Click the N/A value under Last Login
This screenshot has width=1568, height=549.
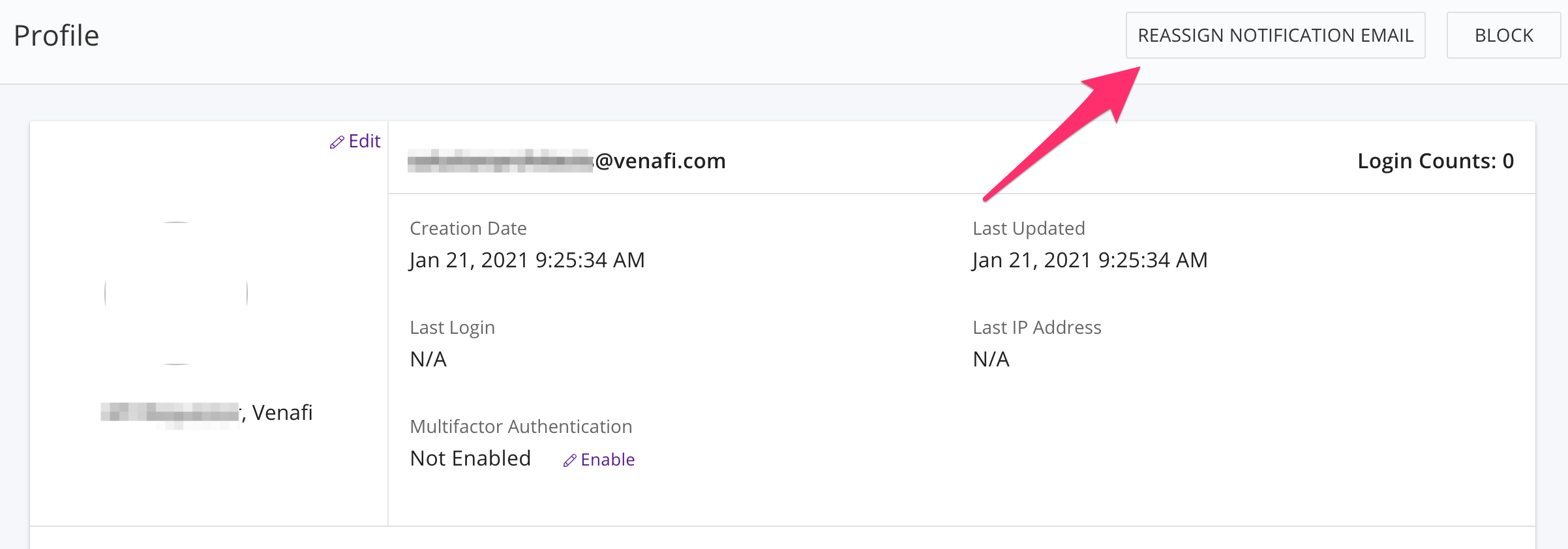pyautogui.click(x=428, y=359)
